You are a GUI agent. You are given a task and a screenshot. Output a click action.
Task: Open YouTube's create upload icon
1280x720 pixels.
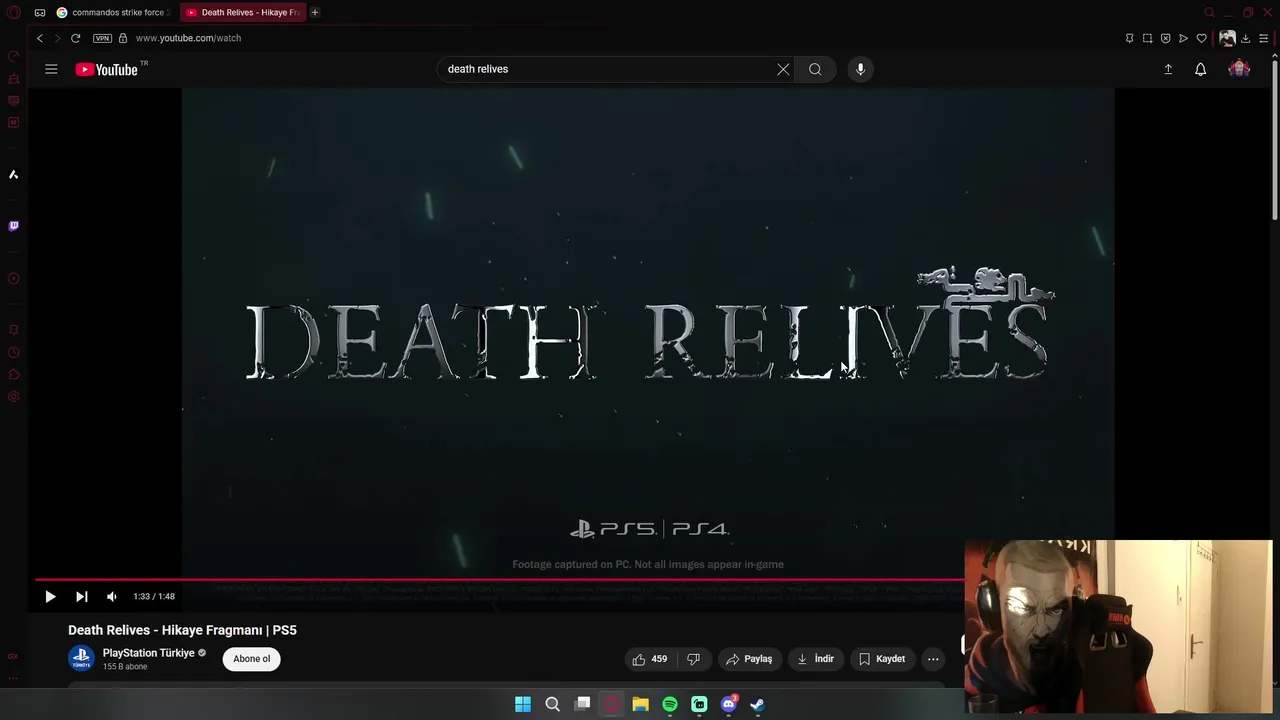[1168, 69]
